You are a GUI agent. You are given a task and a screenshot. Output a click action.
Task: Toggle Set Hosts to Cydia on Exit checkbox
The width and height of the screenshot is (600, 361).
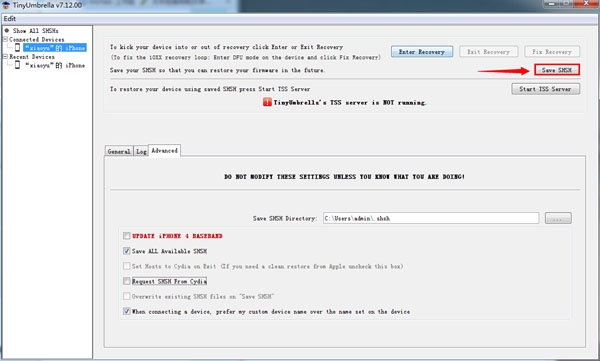(127, 266)
